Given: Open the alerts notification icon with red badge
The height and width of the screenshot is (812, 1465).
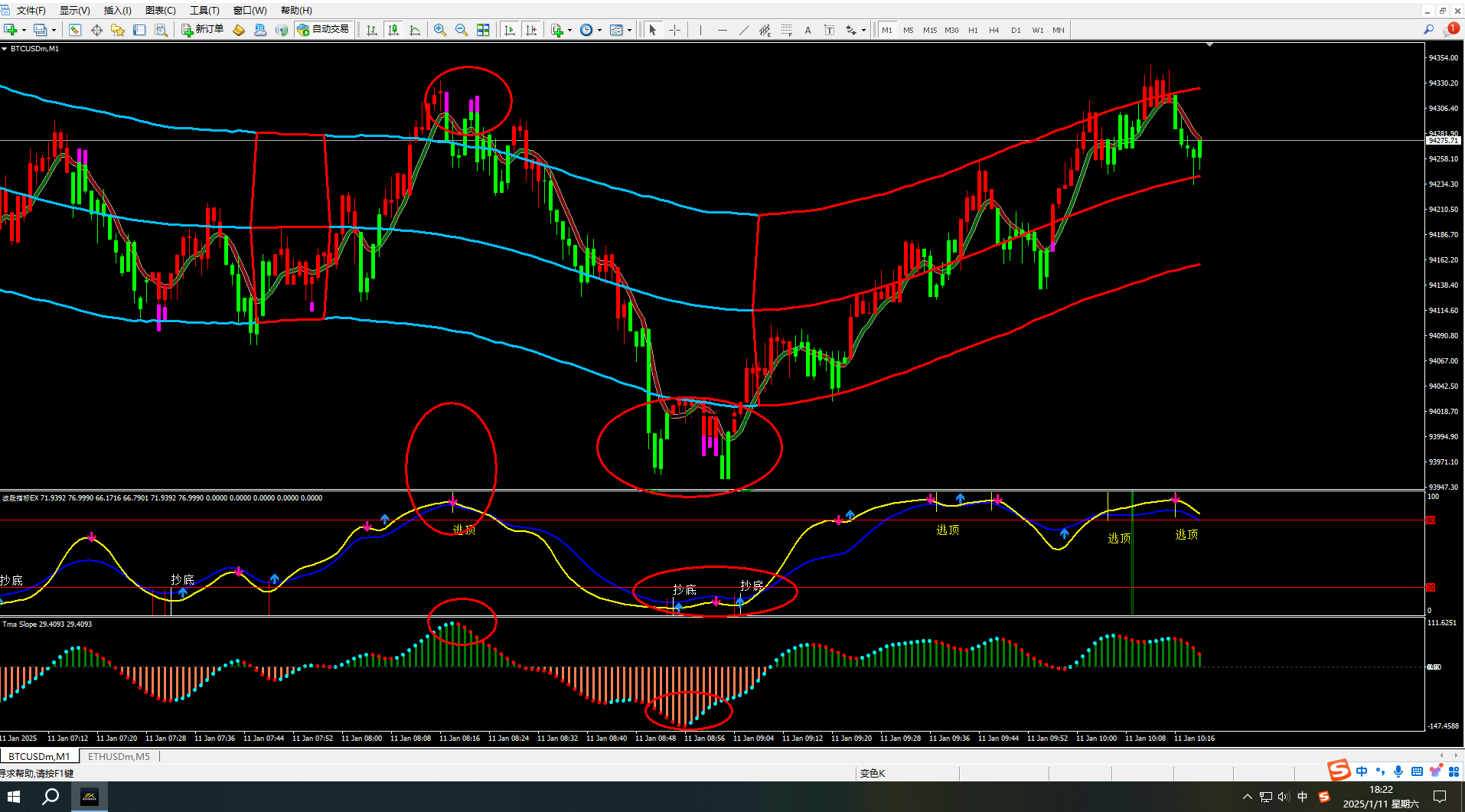Looking at the screenshot, I should [x=1450, y=29].
